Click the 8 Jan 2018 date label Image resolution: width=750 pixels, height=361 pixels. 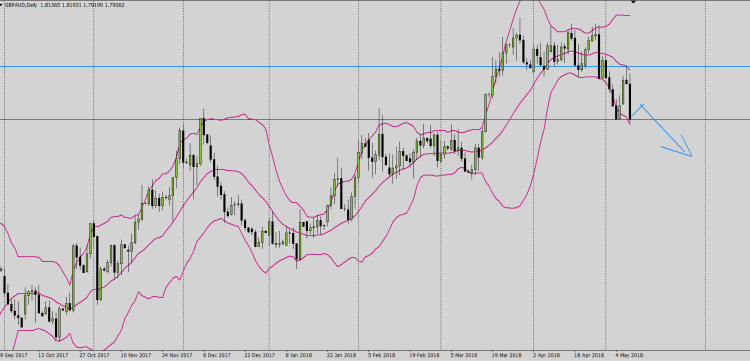point(299,356)
